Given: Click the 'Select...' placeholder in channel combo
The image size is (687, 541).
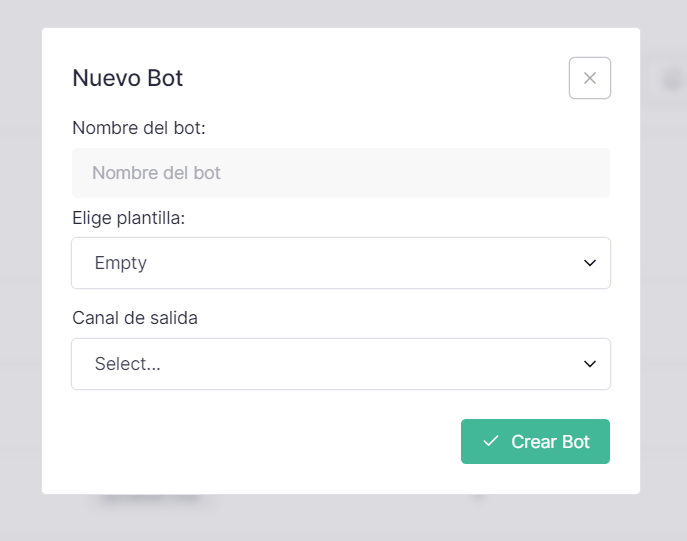Looking at the screenshot, I should [127, 364].
